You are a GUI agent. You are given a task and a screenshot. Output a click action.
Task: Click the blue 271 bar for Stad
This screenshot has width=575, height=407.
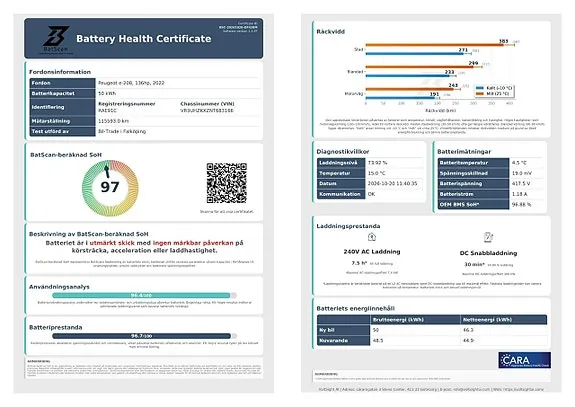[x=414, y=54]
